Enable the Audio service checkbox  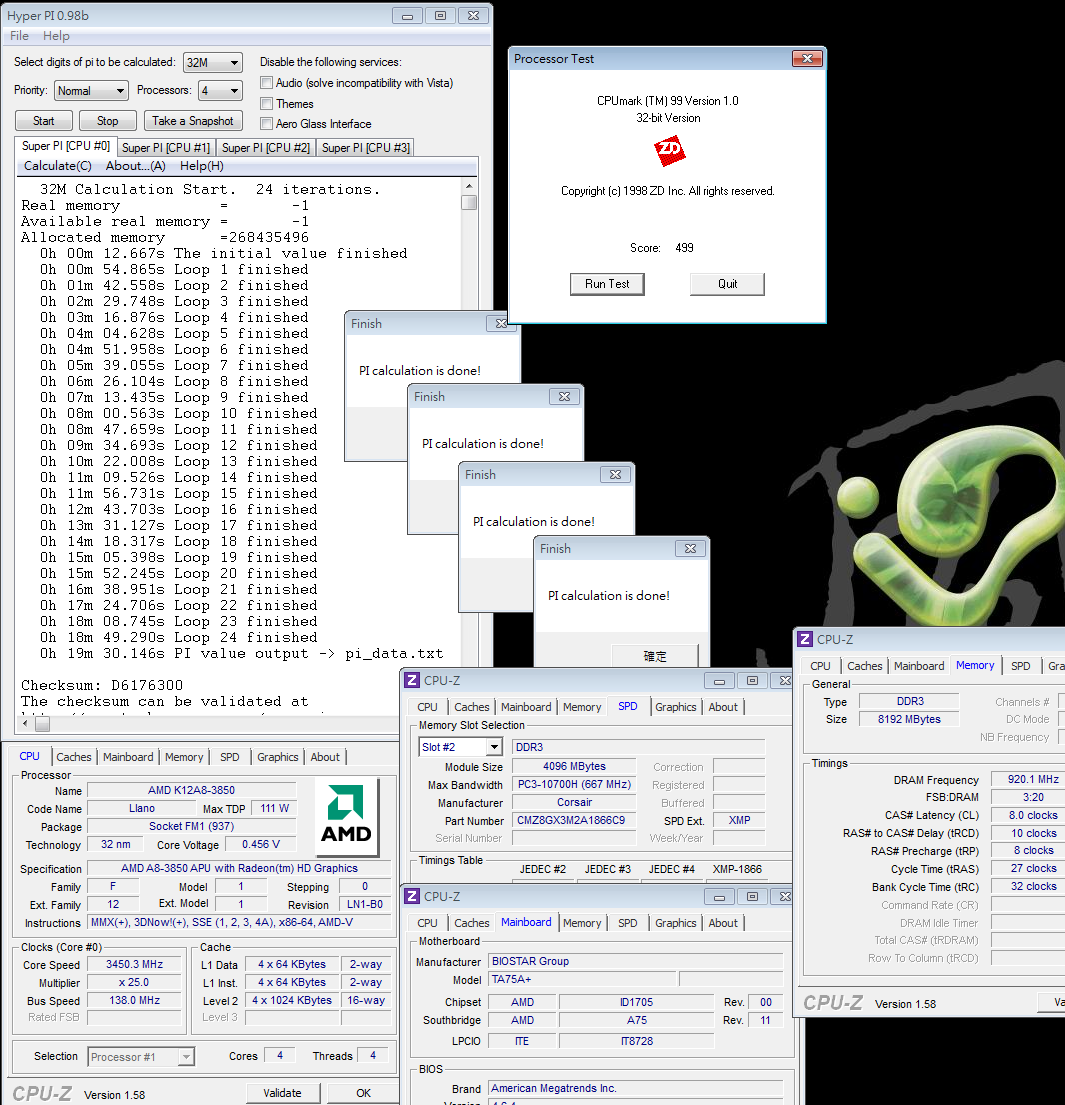[266, 82]
